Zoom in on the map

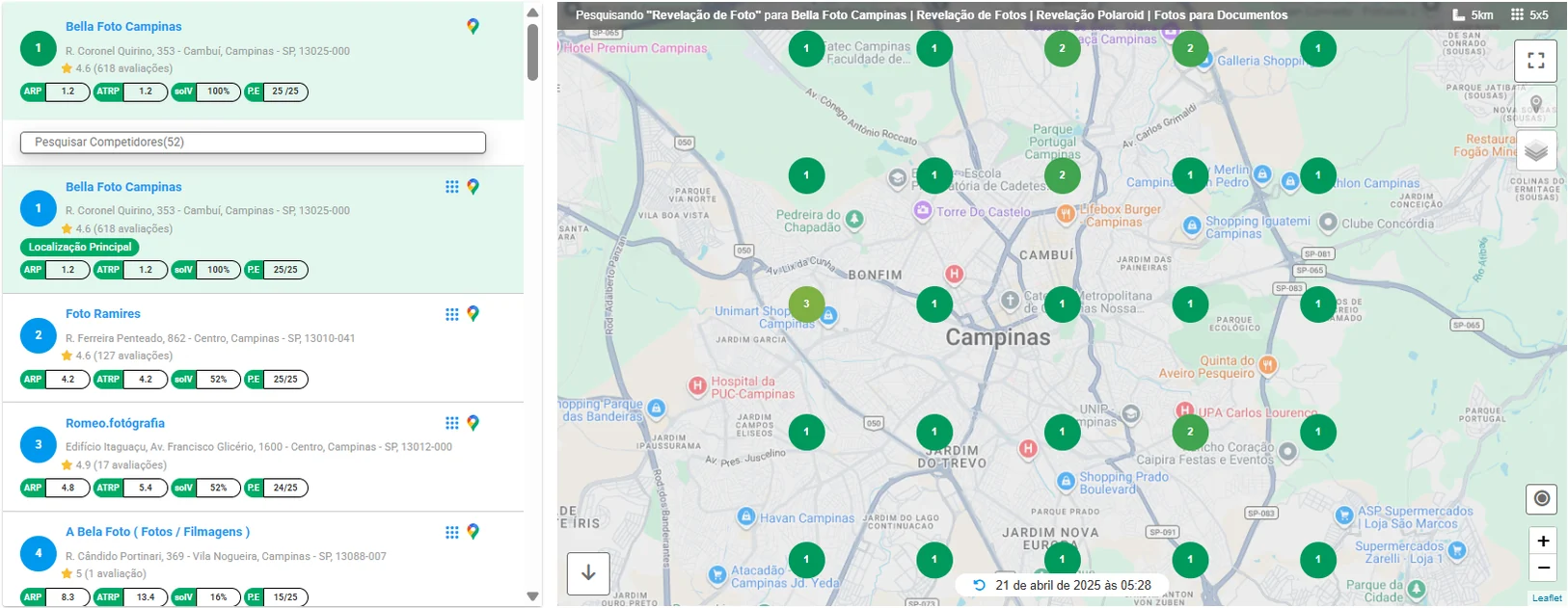click(1543, 542)
